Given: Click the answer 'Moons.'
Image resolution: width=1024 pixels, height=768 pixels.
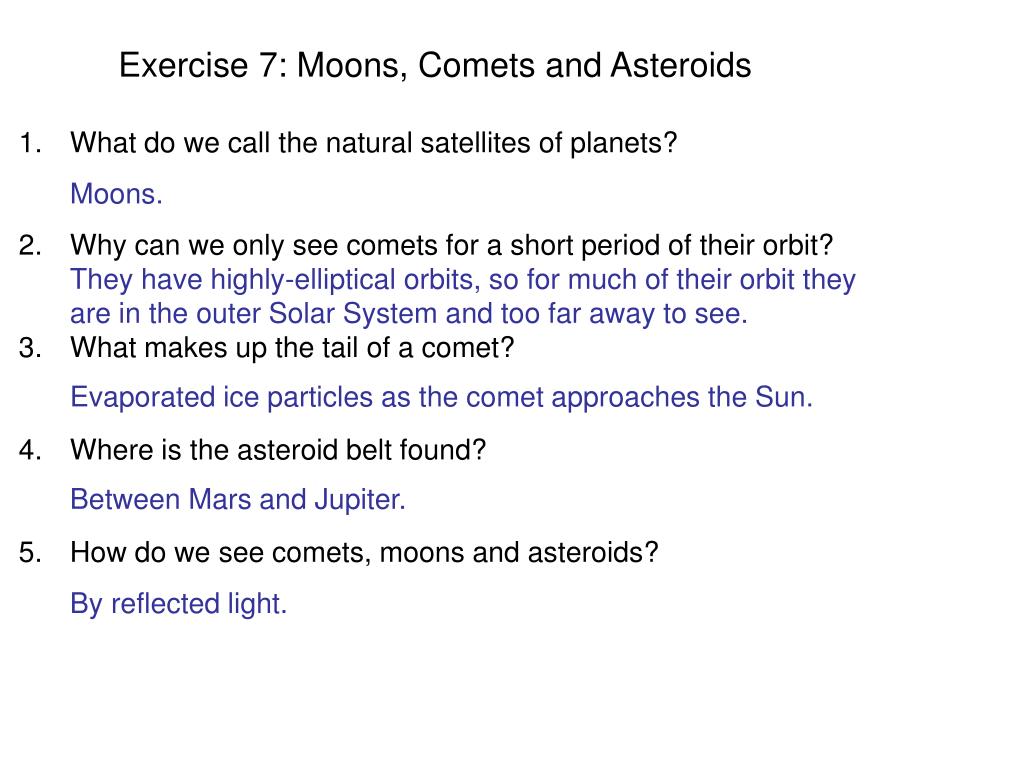Looking at the screenshot, I should (x=116, y=194).
